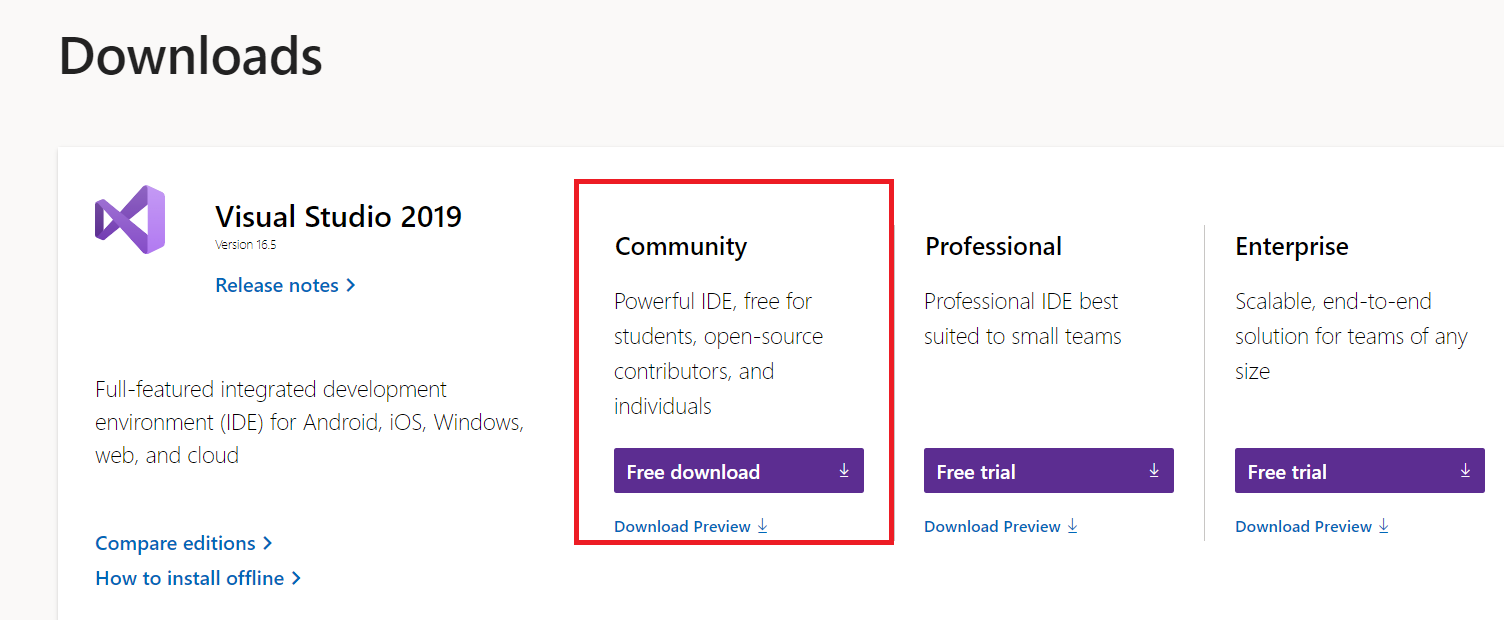Click download arrow icon on Free download button
Viewport: 1504px width, 620px height.
844,470
